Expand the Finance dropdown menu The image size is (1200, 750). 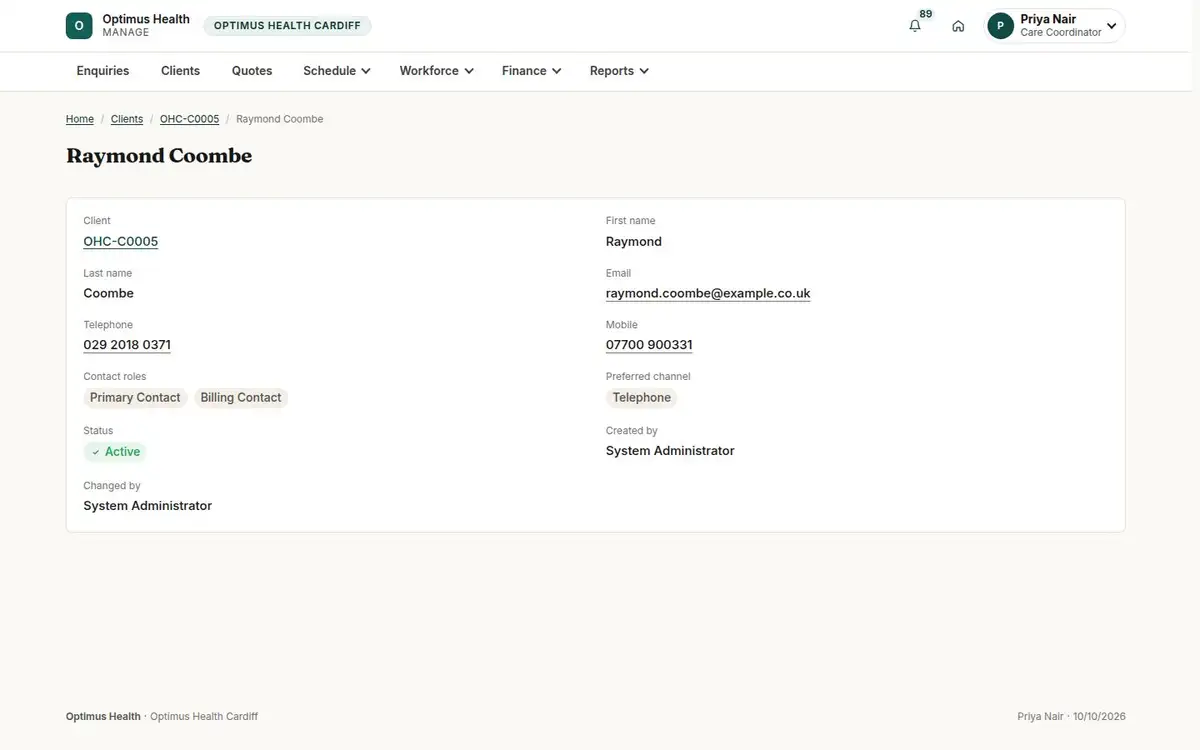click(x=532, y=71)
